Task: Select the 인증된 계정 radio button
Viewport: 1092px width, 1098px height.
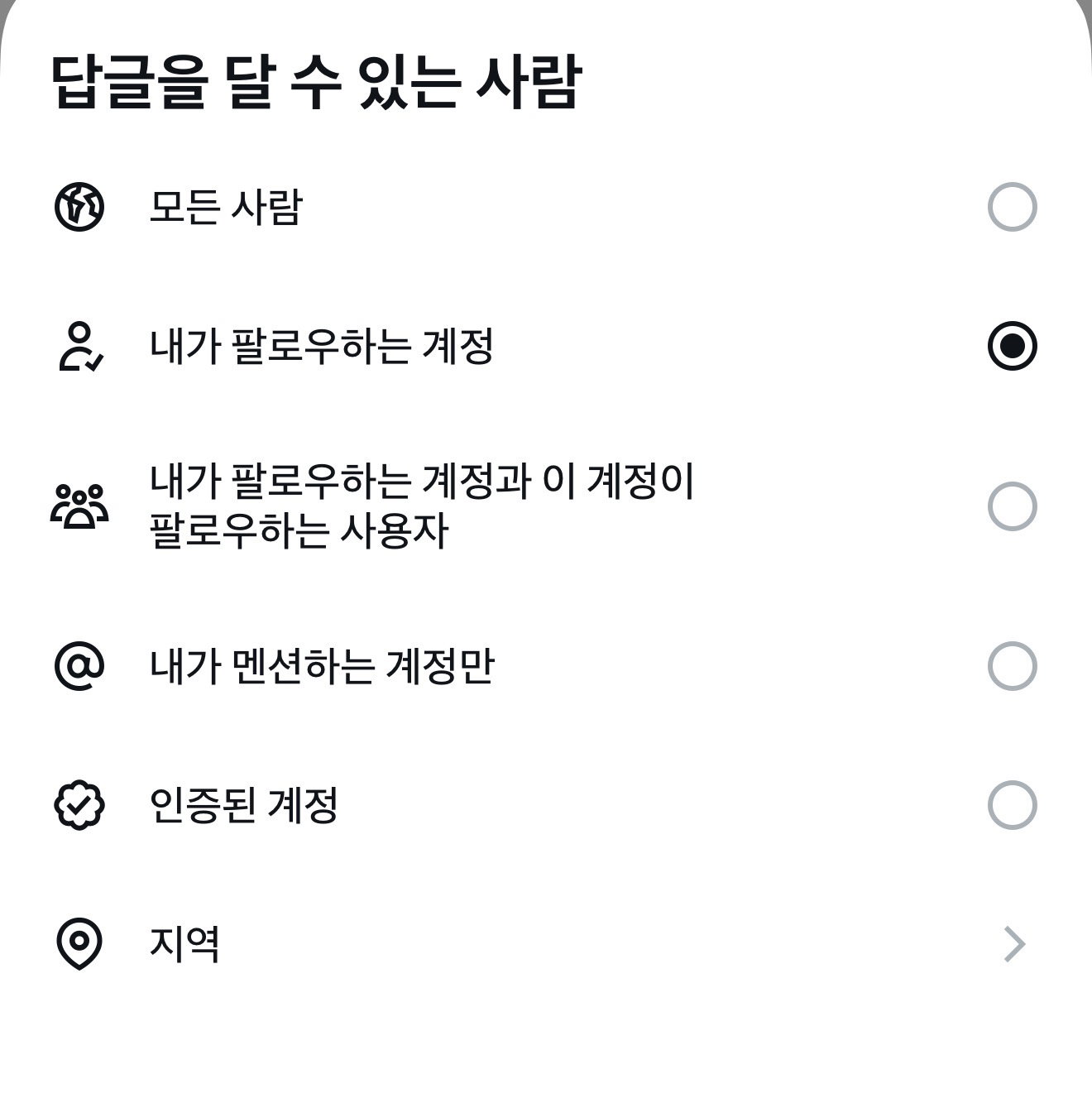Action: (x=1013, y=805)
